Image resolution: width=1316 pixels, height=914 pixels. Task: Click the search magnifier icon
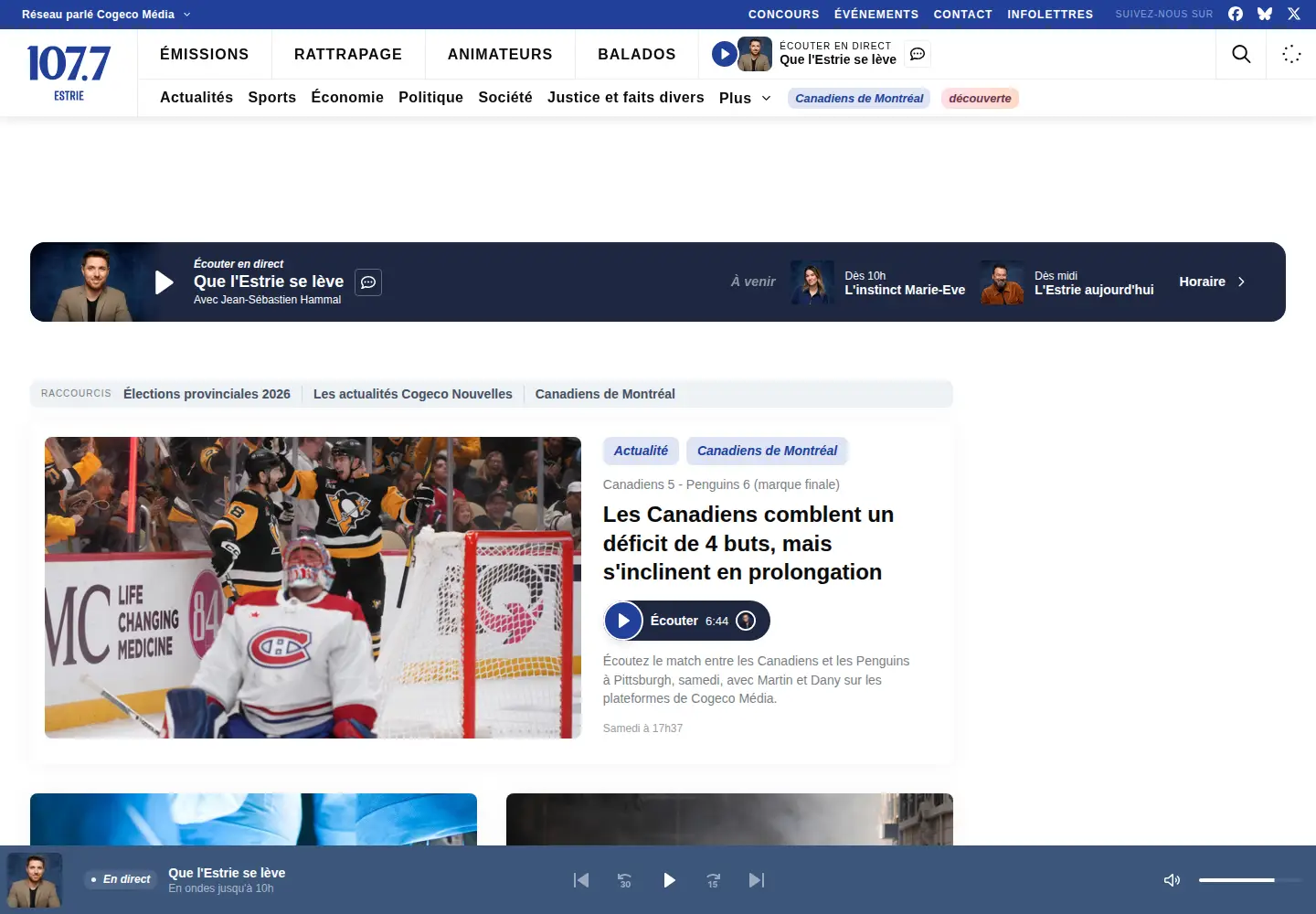[x=1241, y=54]
